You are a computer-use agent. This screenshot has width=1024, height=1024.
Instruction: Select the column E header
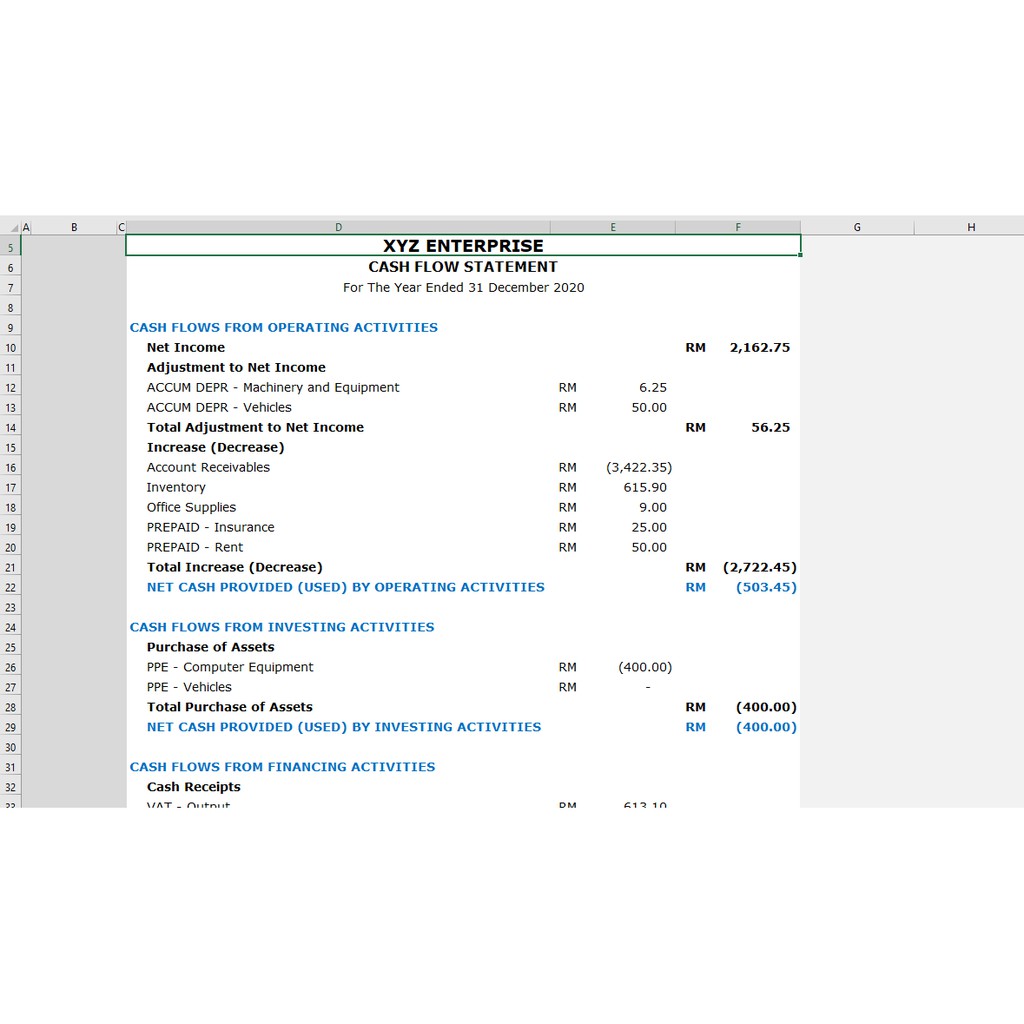click(612, 228)
